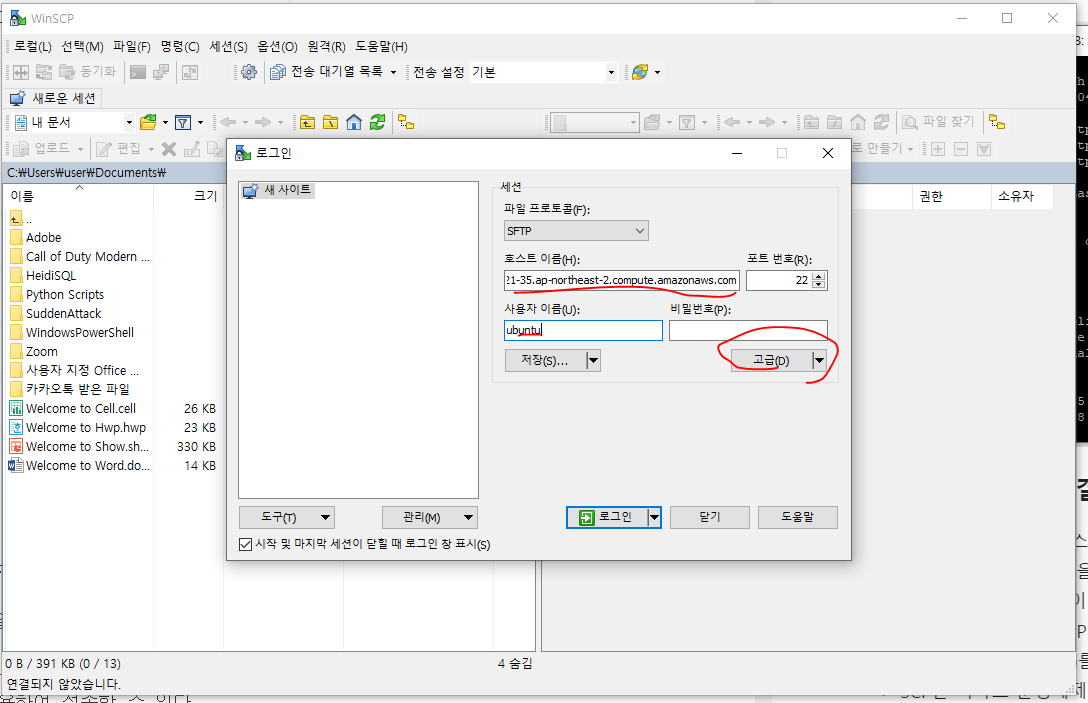
Task: Open the 옵션(O) menu
Action: tap(278, 46)
